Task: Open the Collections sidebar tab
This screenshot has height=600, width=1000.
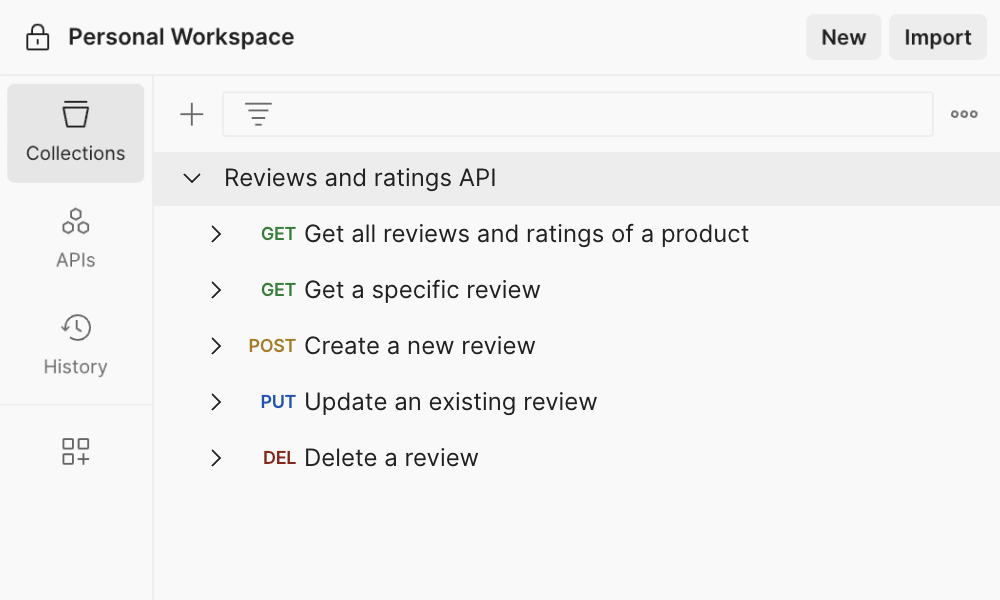Action: point(76,133)
